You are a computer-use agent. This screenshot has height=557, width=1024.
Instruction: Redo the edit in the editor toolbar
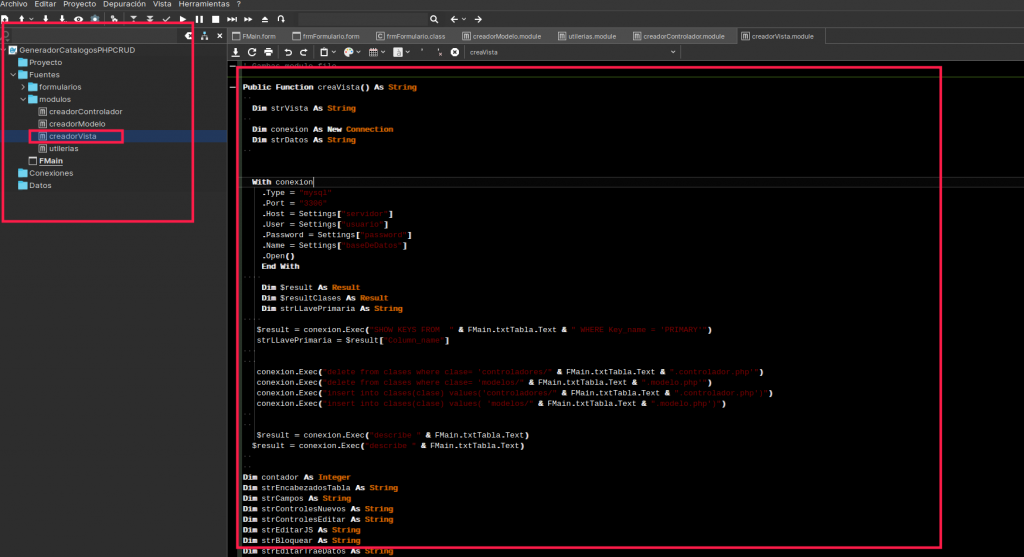[x=304, y=52]
